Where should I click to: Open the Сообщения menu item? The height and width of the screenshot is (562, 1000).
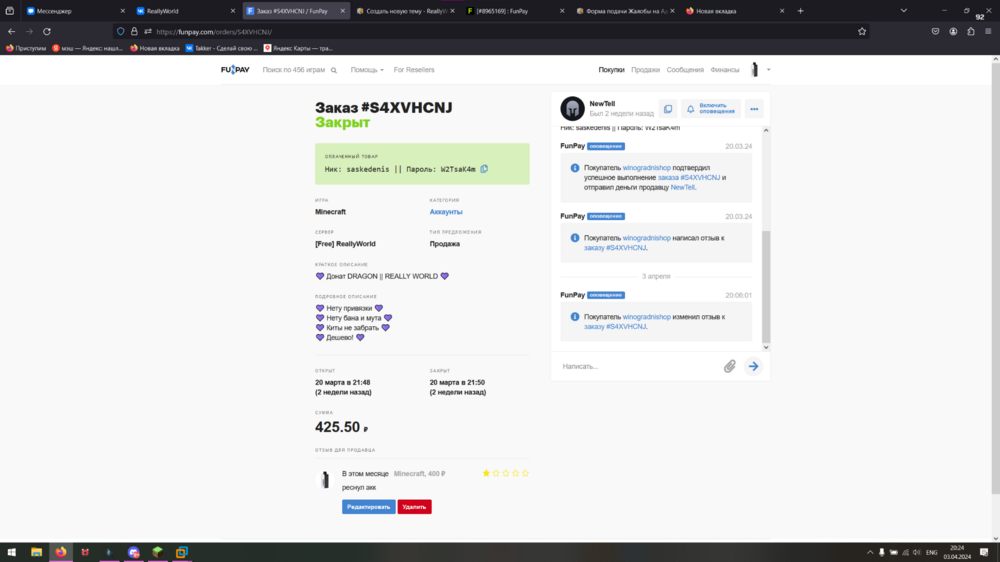[x=685, y=70]
